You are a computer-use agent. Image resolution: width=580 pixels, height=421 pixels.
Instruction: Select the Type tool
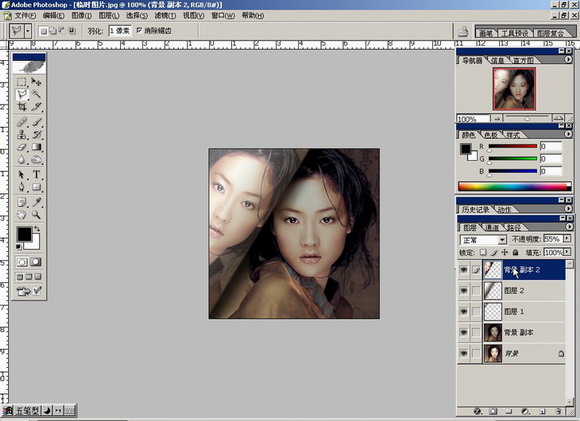coord(36,174)
